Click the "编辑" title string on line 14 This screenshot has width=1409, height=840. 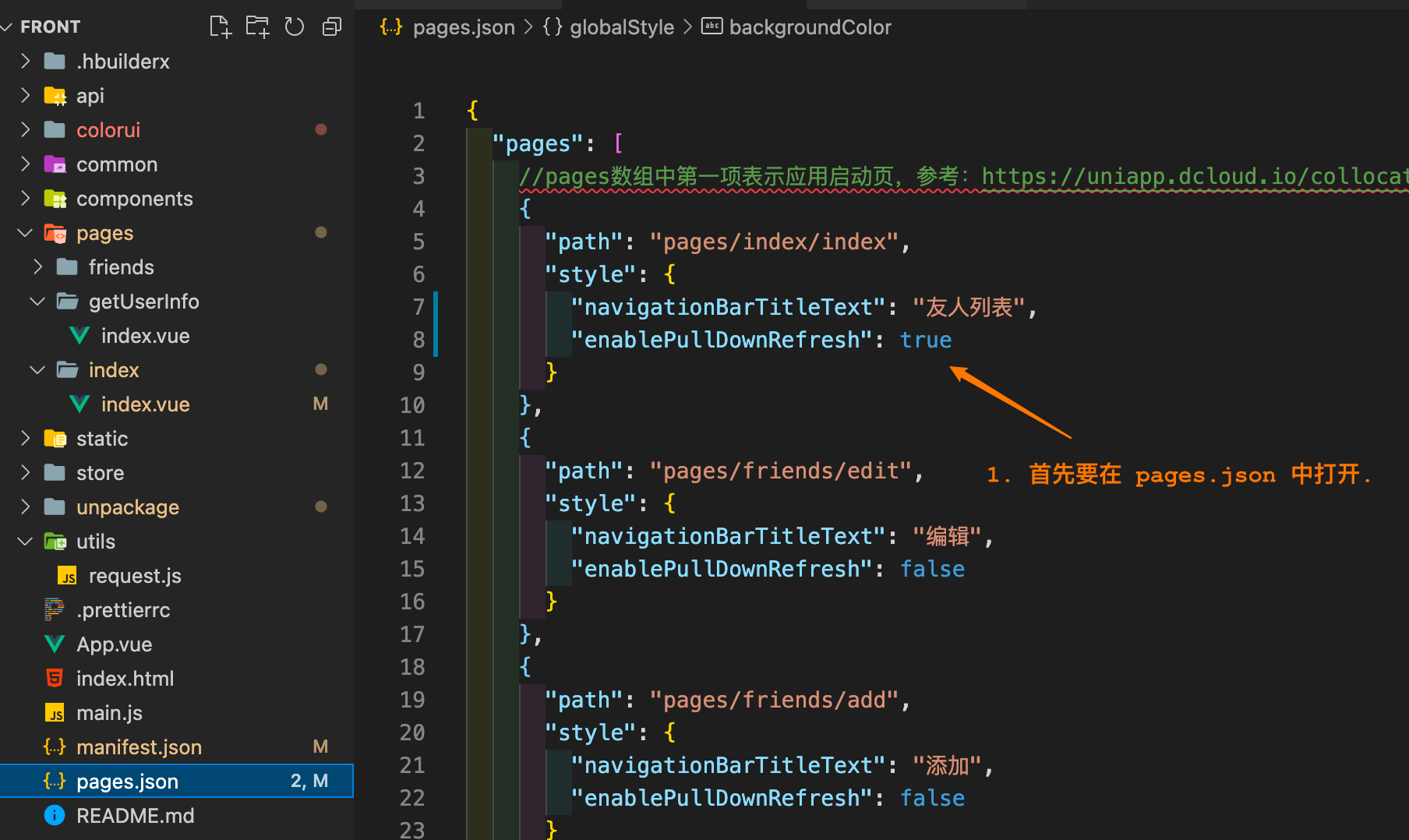pos(947,536)
